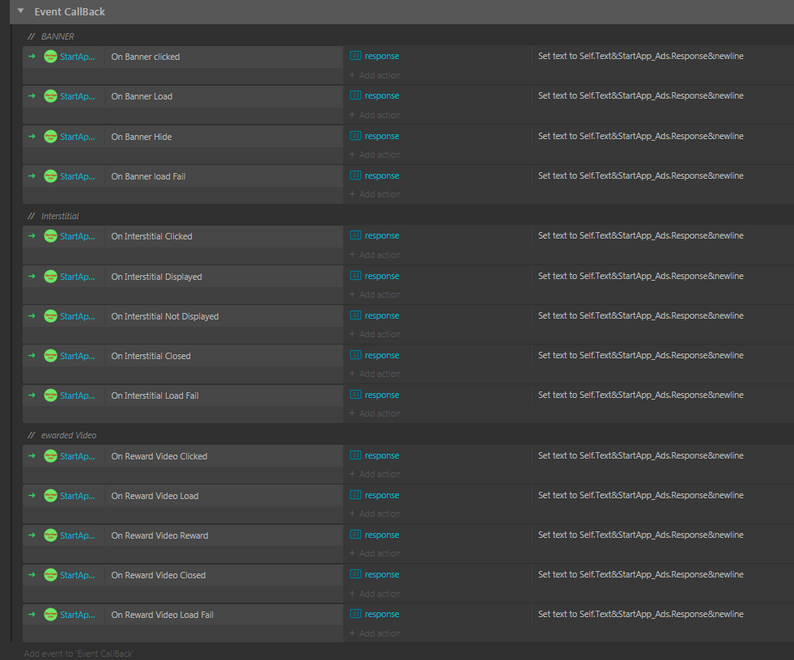Click Set text action for On Interstitial Load Fail
This screenshot has width=794, height=660.
coord(641,395)
